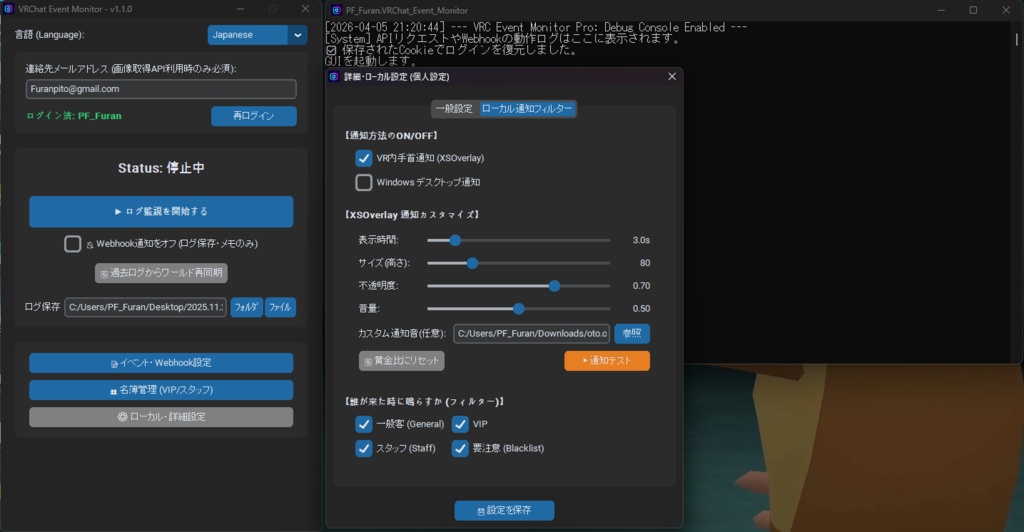Click the 3.0s display time value
This screenshot has height=532, width=1024.
pyautogui.click(x=641, y=240)
